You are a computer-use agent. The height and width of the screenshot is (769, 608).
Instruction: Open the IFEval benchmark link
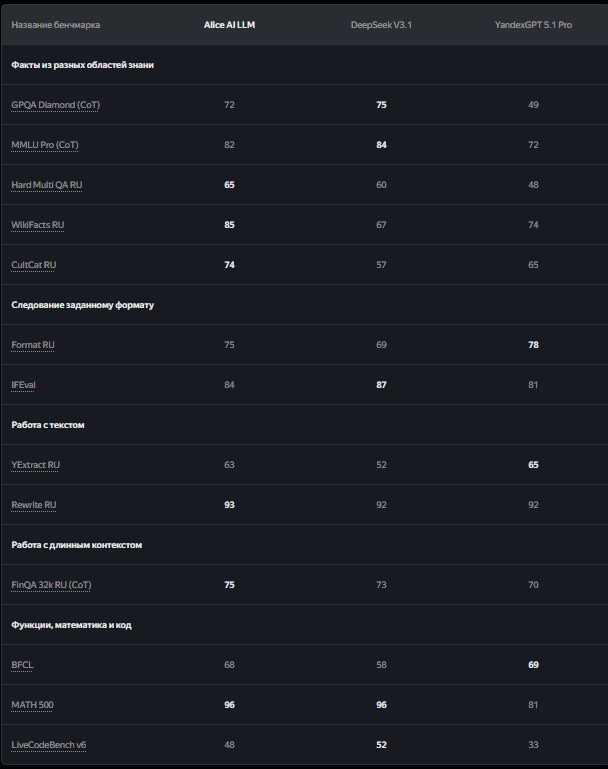pyautogui.click(x=23, y=385)
